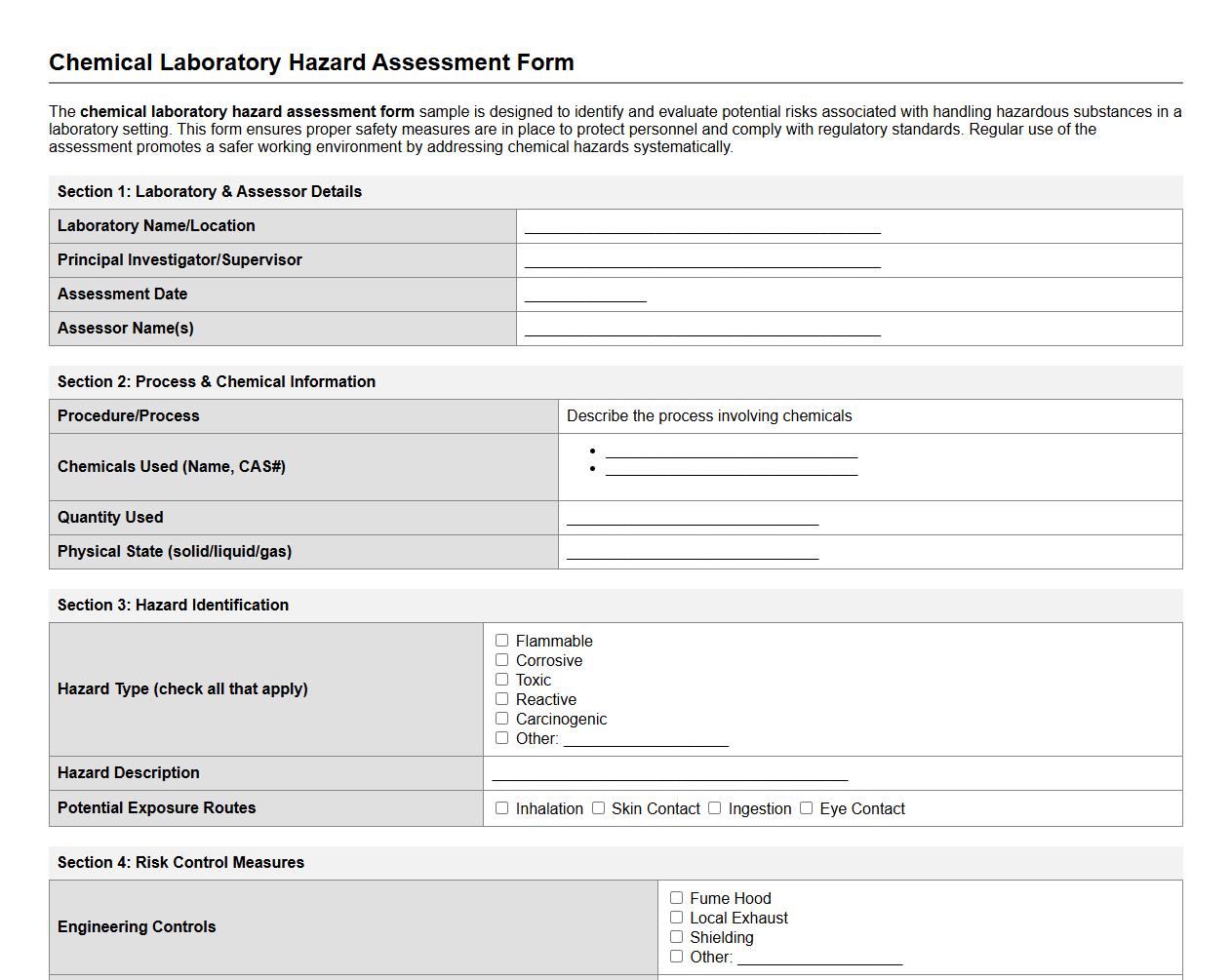The image size is (1232, 980).
Task: Check Other under Engineering Controls
Action: (676, 956)
